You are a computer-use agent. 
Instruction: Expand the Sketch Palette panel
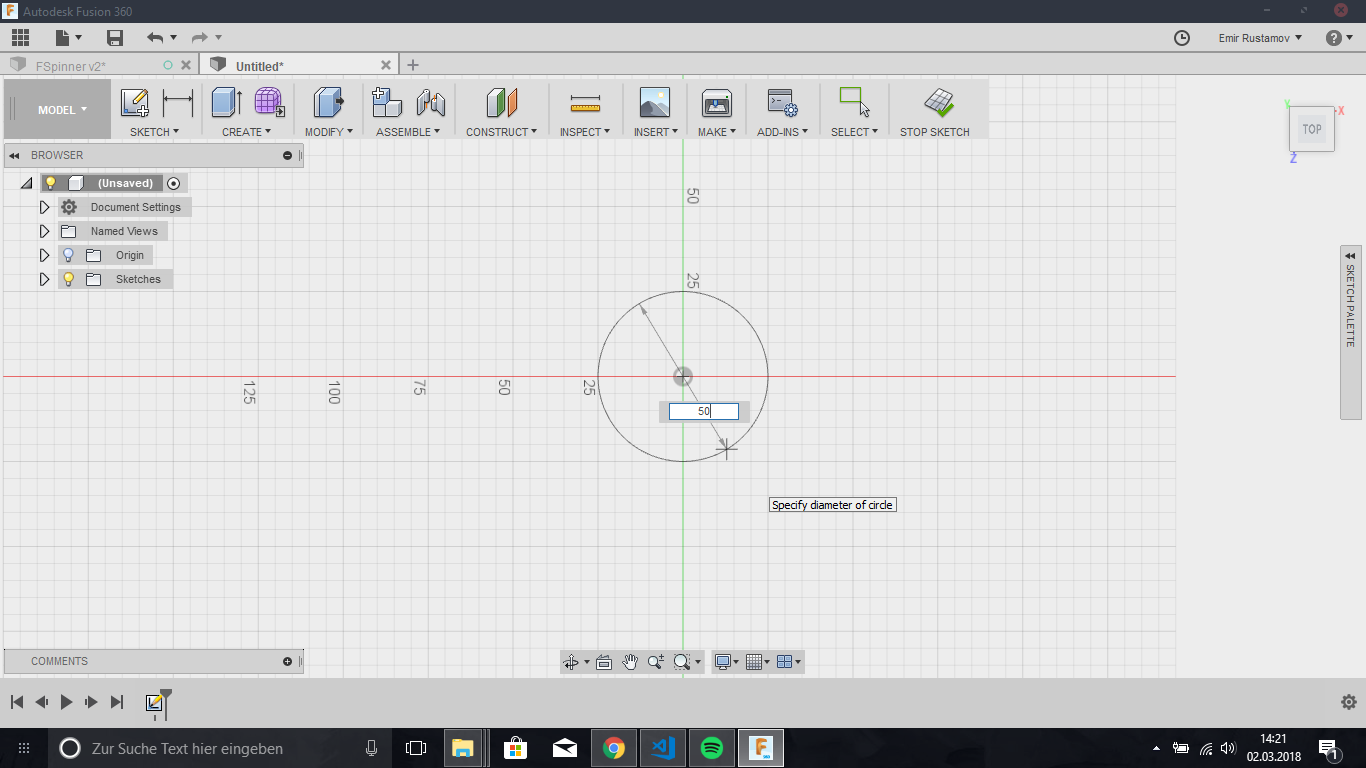[1350, 256]
